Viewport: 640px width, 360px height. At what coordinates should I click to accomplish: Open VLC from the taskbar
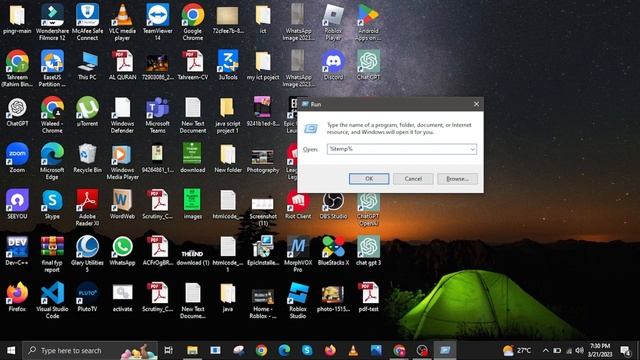[x=353, y=350]
